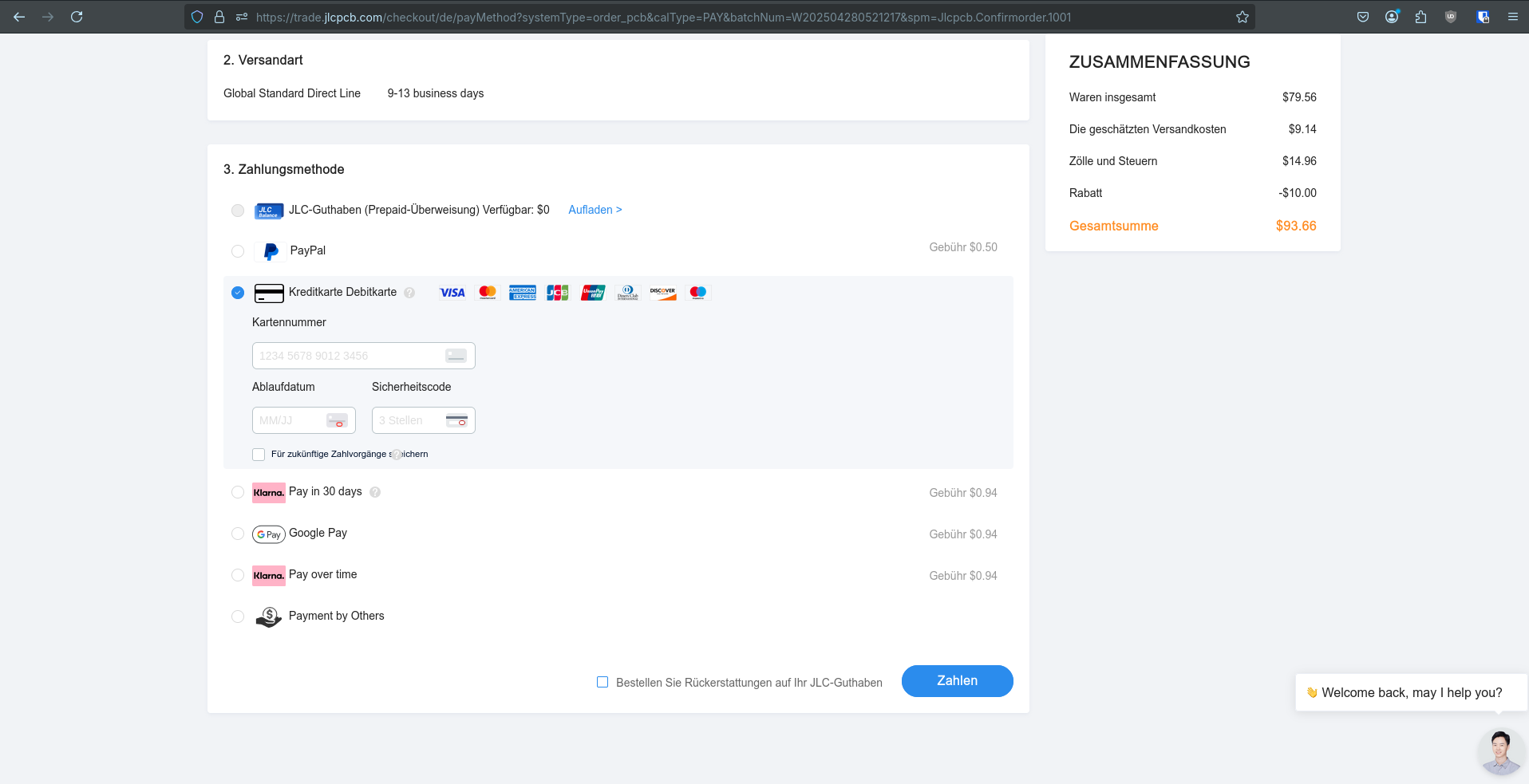1529x784 pixels.
Task: Open the extensions puzzle icon
Action: click(1420, 17)
